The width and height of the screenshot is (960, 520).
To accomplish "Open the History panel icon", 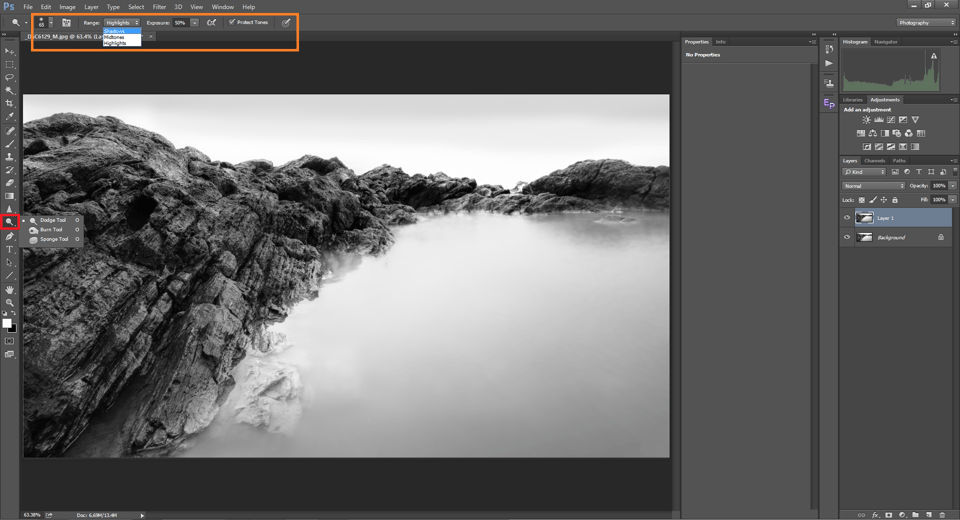I will [x=829, y=49].
